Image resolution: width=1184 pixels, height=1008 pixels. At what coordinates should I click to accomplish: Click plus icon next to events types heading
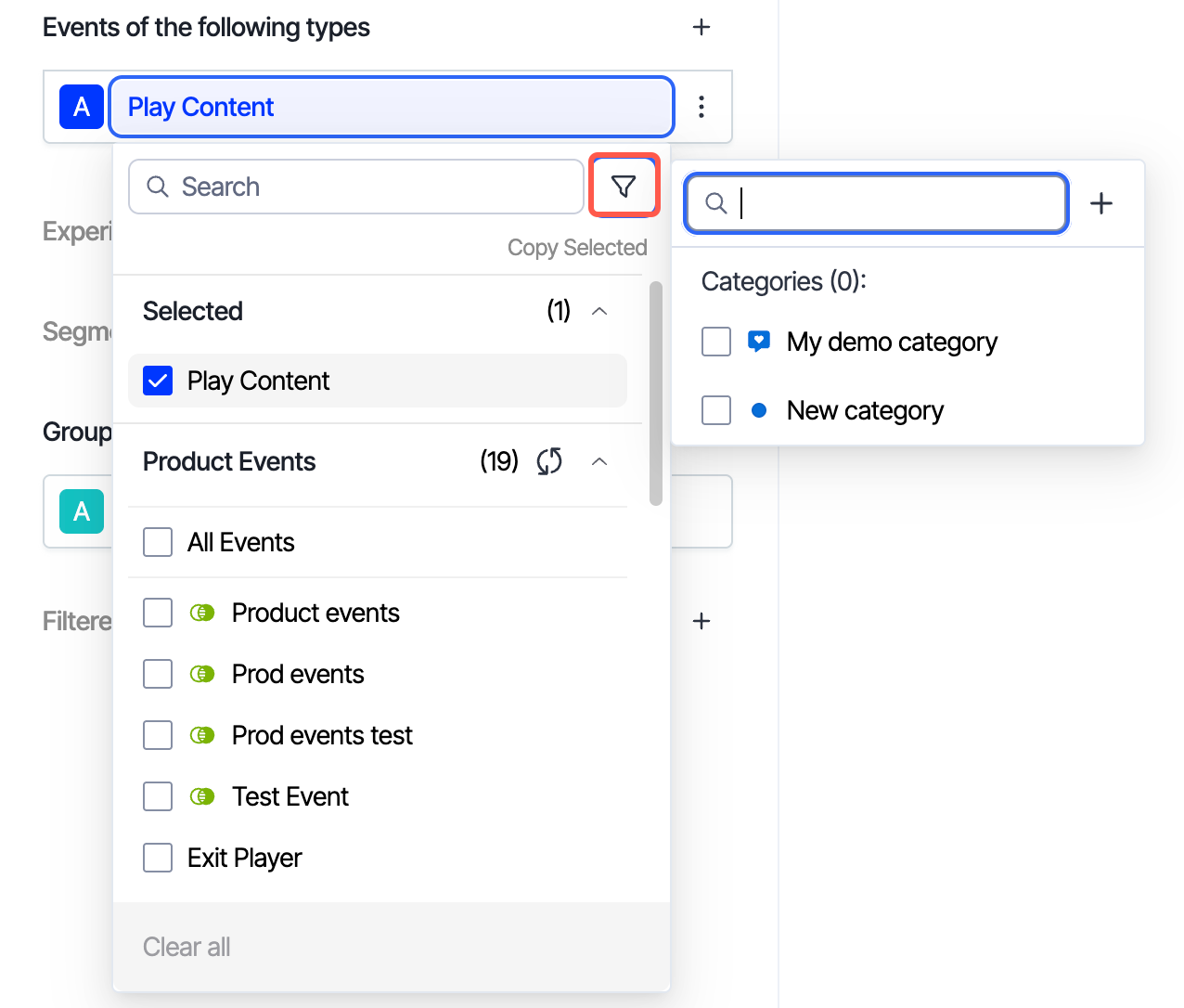(701, 28)
